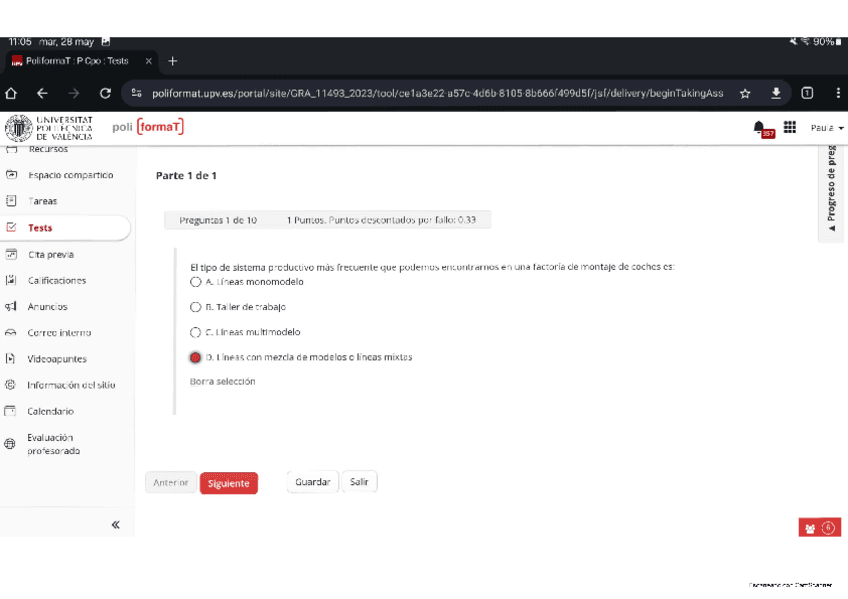Viewport: 848px width, 599px height.
Task: Open Calificaciones in the sidebar
Action: click(57, 281)
